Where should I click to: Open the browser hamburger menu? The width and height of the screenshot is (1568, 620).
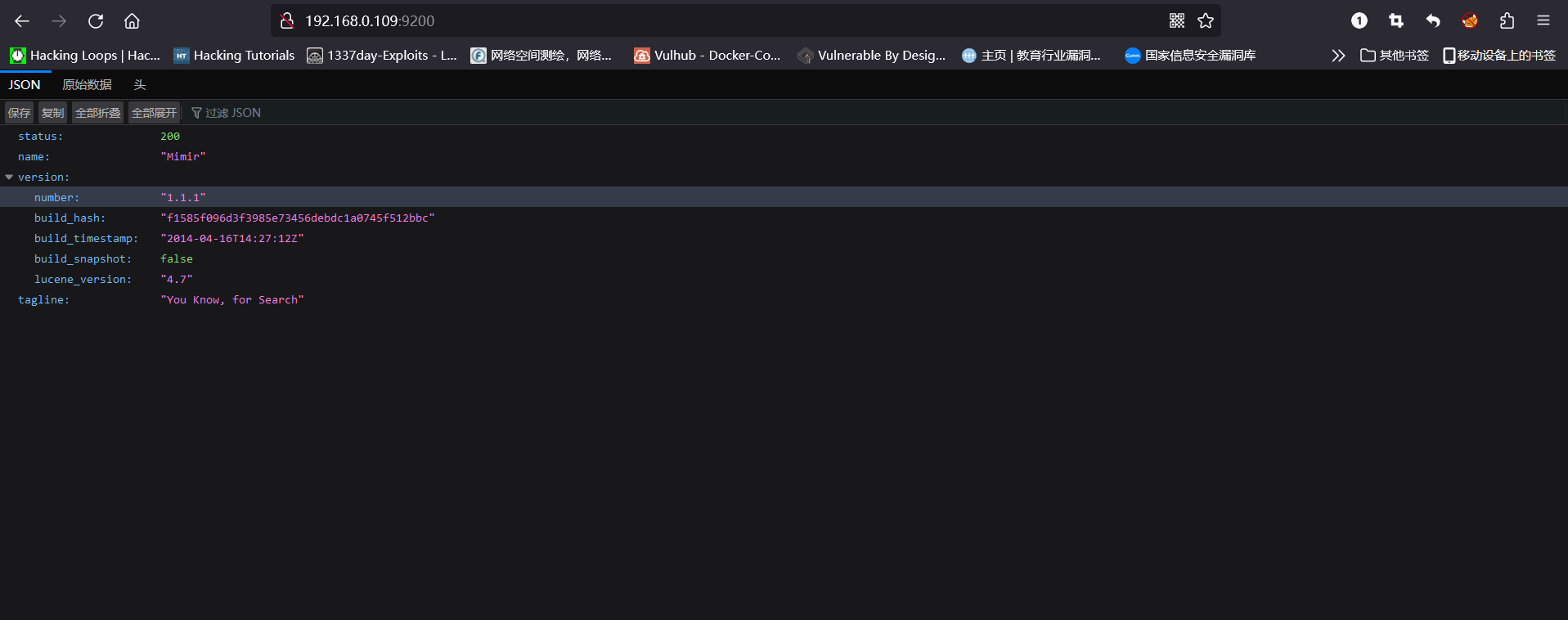click(x=1543, y=21)
